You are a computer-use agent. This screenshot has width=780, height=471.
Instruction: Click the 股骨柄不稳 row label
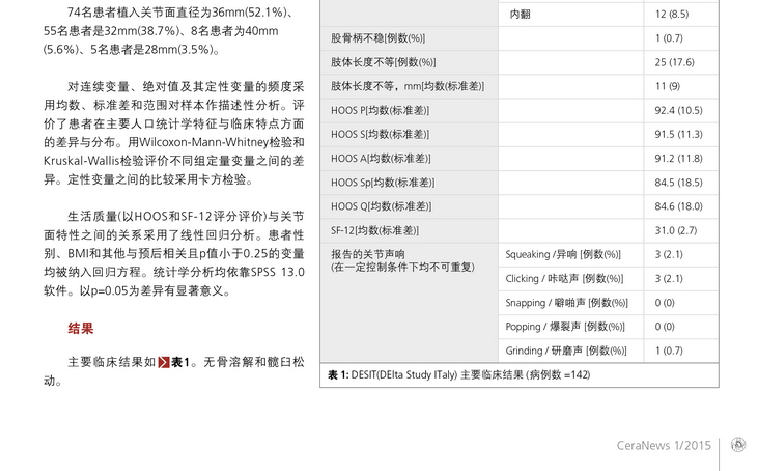(378, 38)
